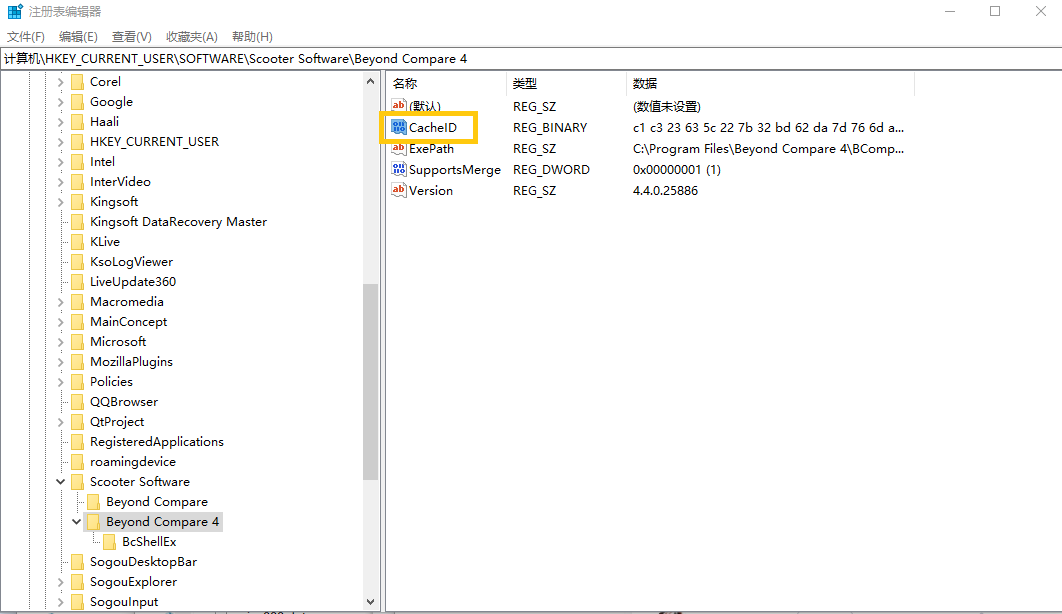Screen dimensions: 1062x614
Task: Expand the QtProject key
Action: coord(60,422)
